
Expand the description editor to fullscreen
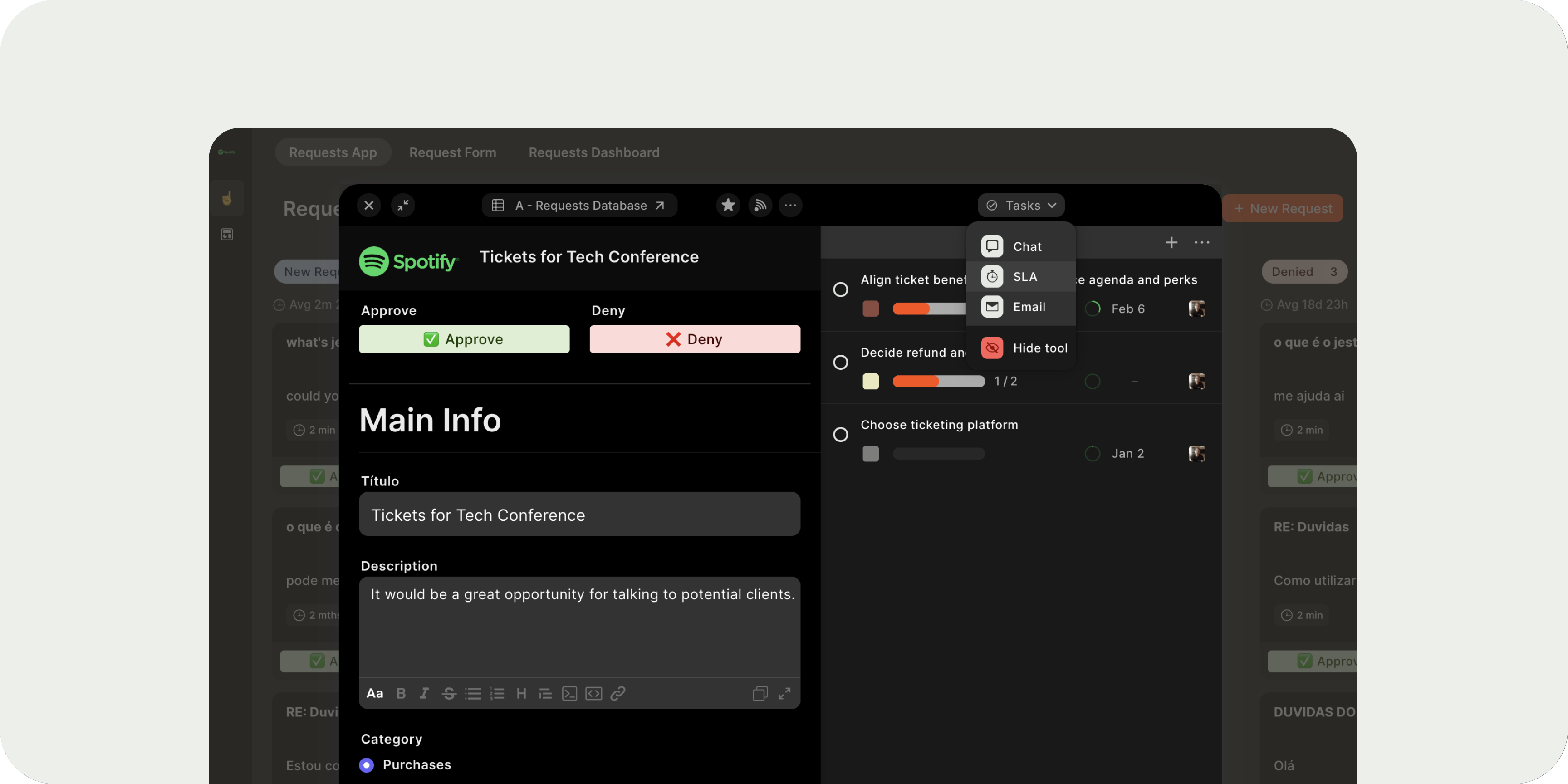click(x=784, y=693)
